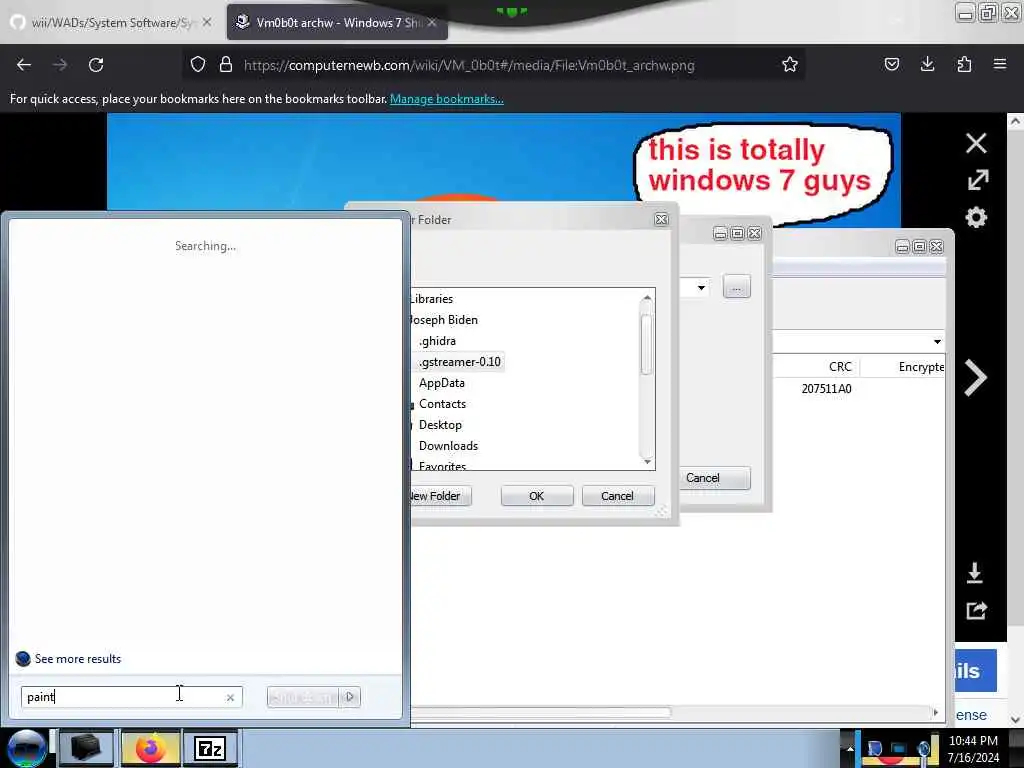Open the media viewer settings gear
The height and width of the screenshot is (768, 1024).
(x=976, y=217)
